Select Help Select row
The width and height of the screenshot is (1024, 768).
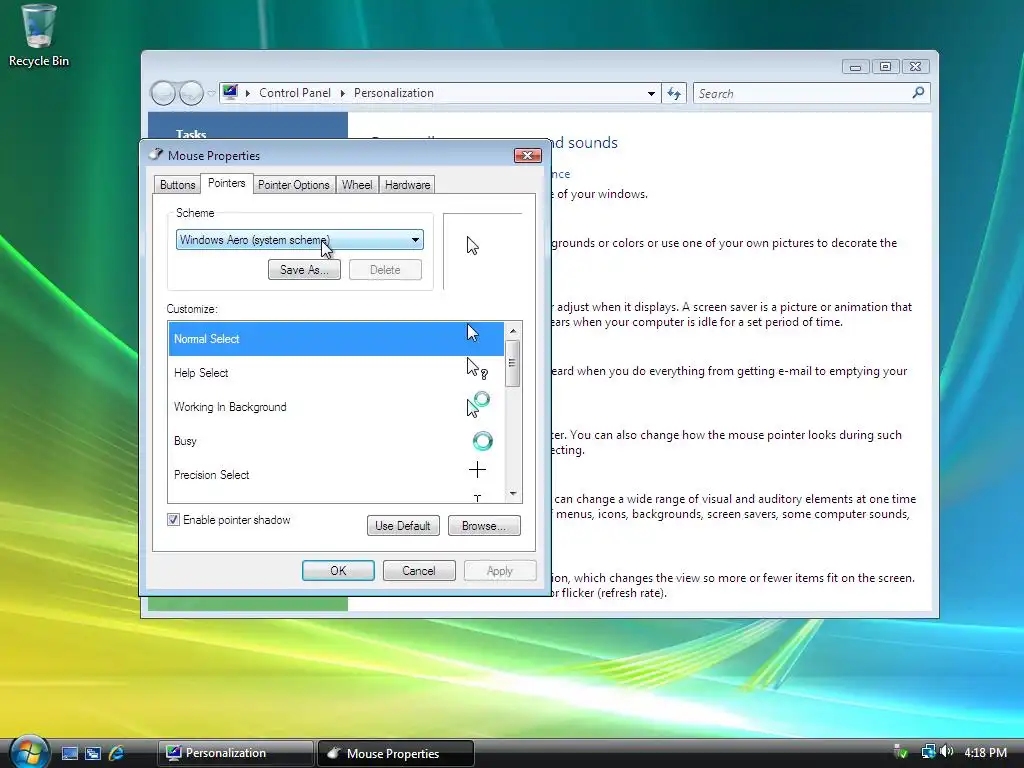pos(336,373)
